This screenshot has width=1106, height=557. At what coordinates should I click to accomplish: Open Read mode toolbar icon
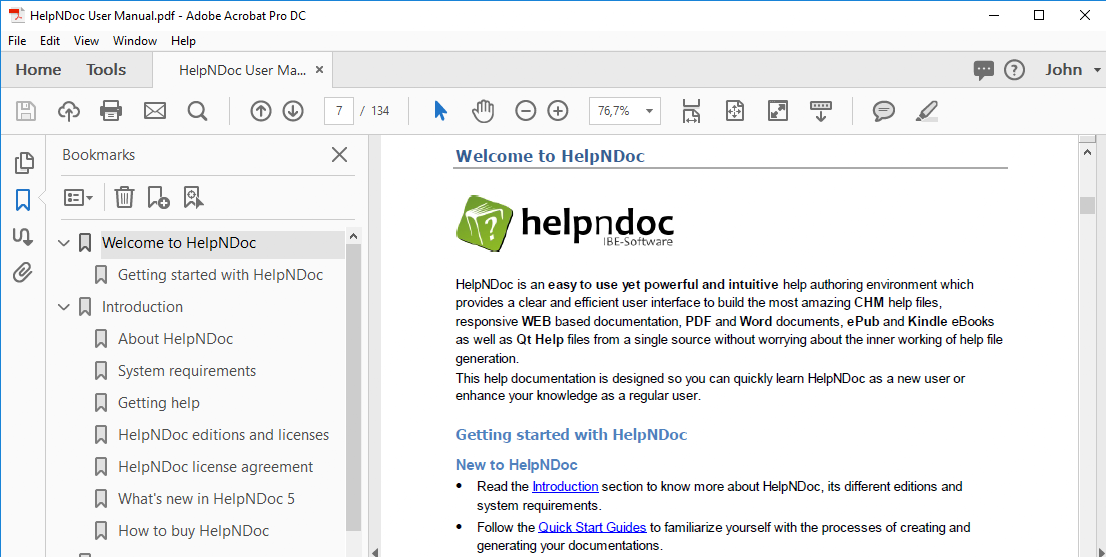point(820,111)
